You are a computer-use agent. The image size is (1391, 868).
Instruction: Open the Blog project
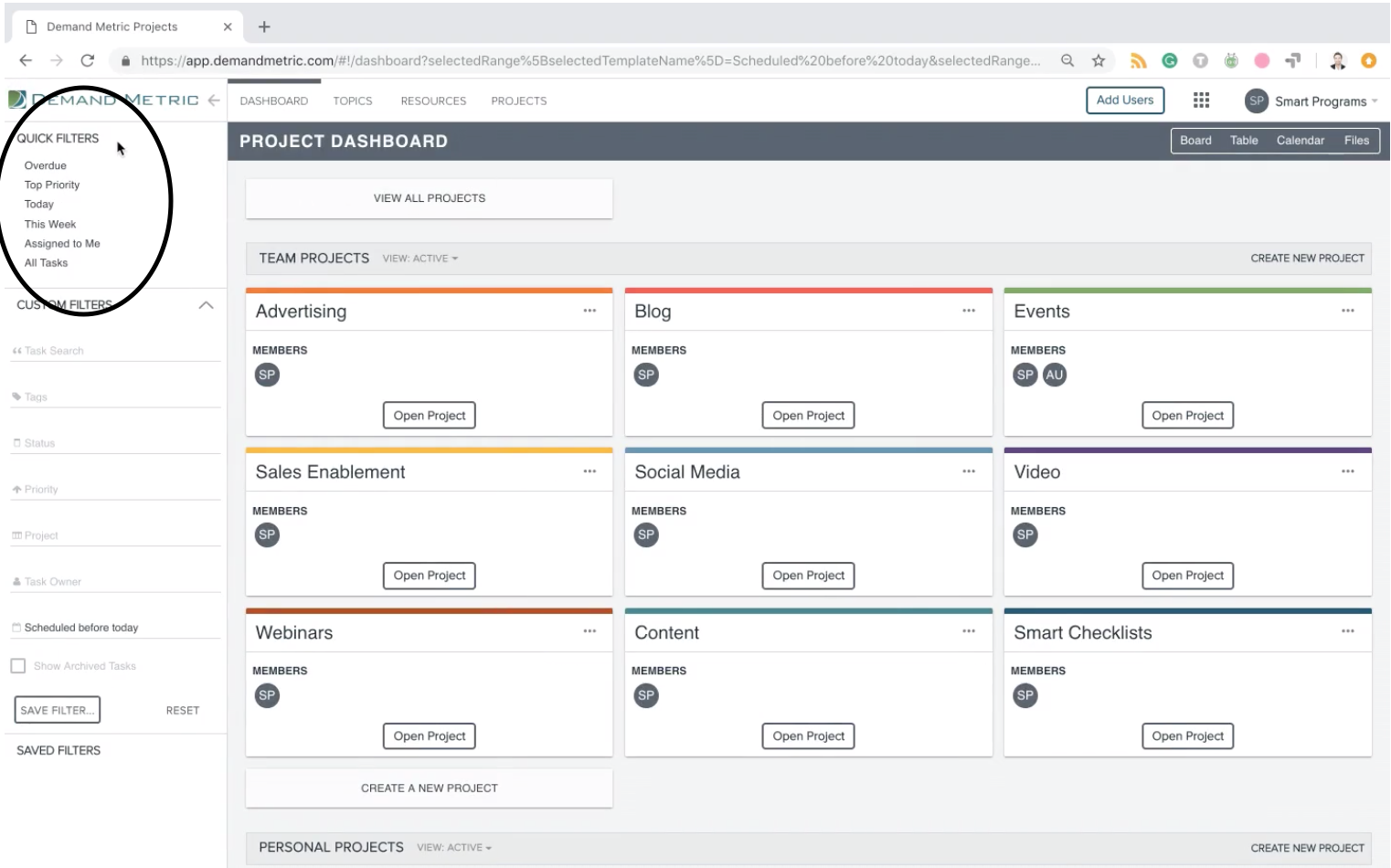point(808,416)
